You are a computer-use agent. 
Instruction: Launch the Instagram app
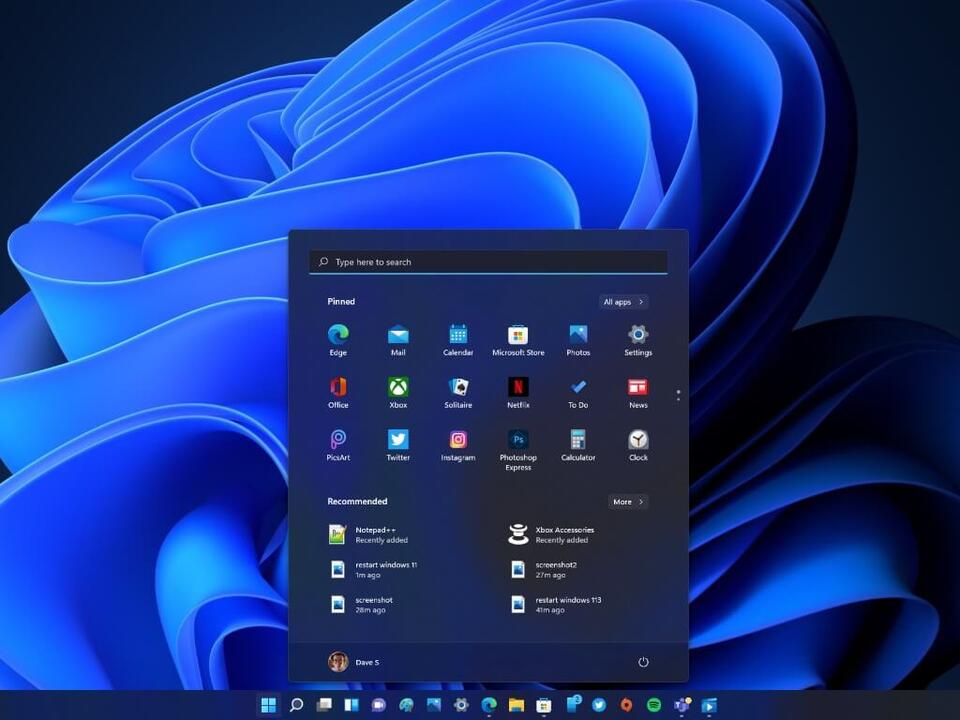tap(458, 445)
